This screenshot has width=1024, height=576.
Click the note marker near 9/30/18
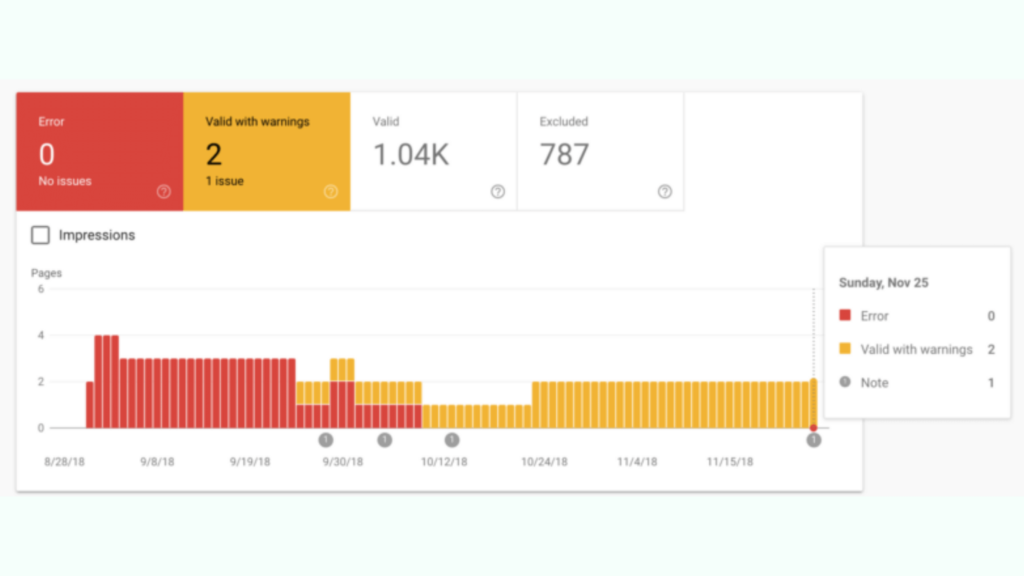tap(326, 440)
